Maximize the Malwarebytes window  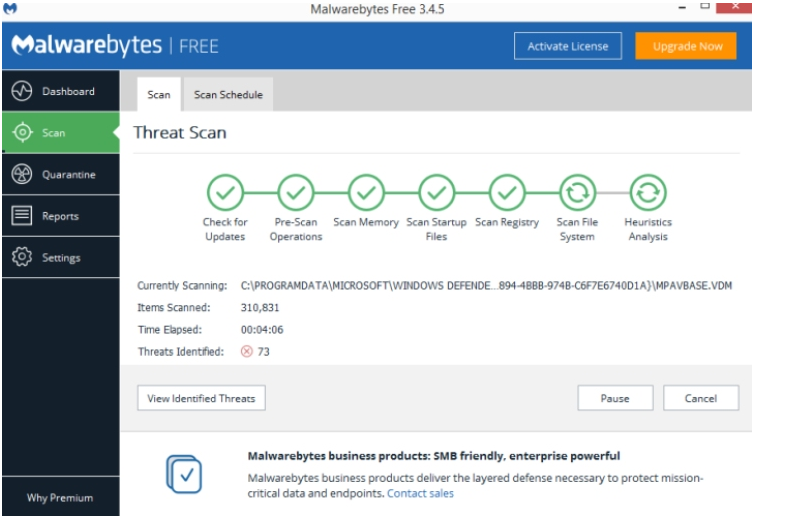pyautogui.click(x=705, y=6)
